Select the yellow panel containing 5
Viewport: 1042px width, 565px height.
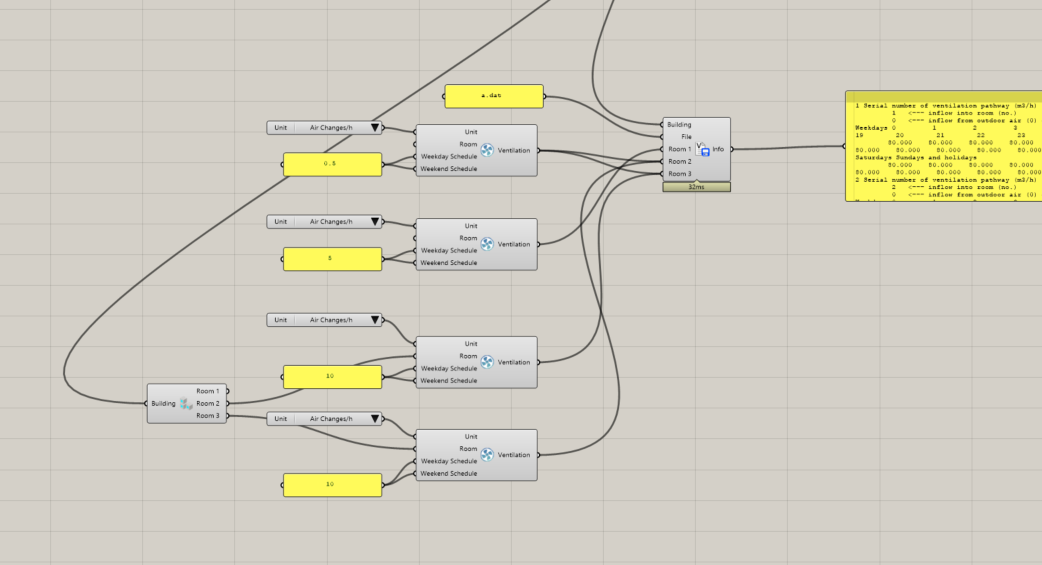pos(332,259)
